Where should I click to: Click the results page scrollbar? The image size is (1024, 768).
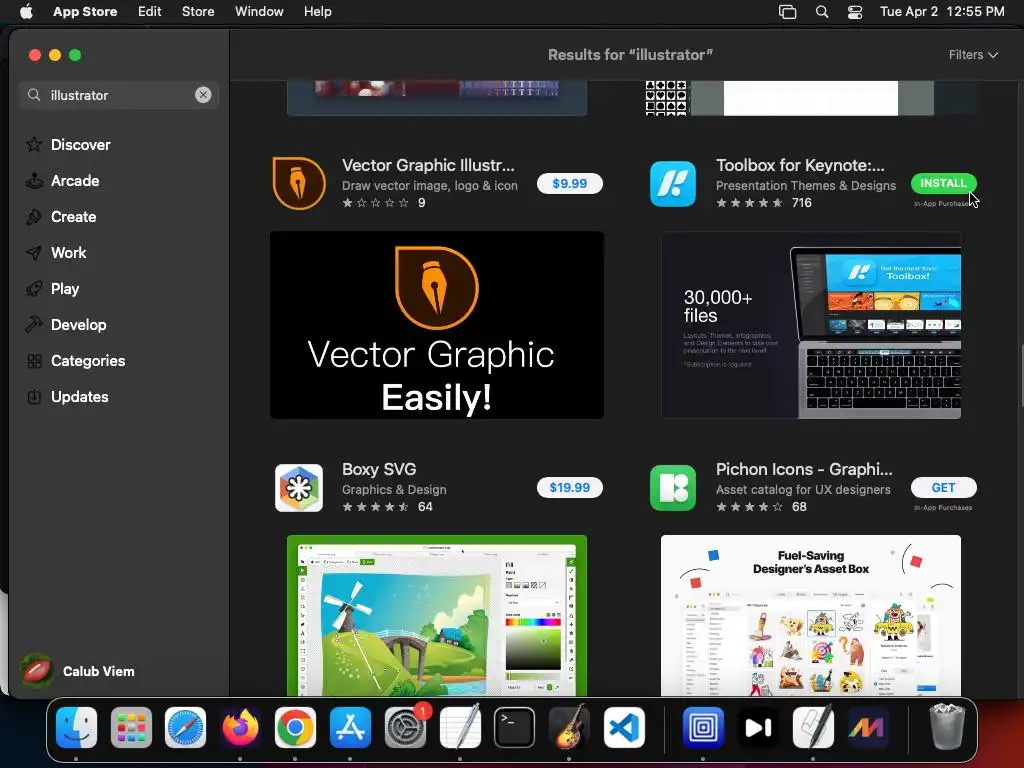click(x=1020, y=376)
